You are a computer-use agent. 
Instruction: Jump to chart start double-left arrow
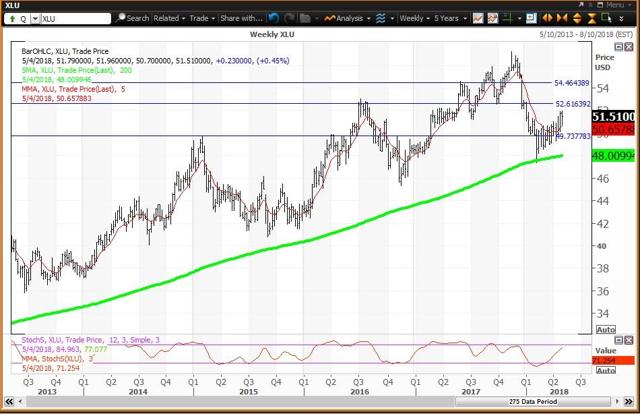pyautogui.click(x=9, y=401)
